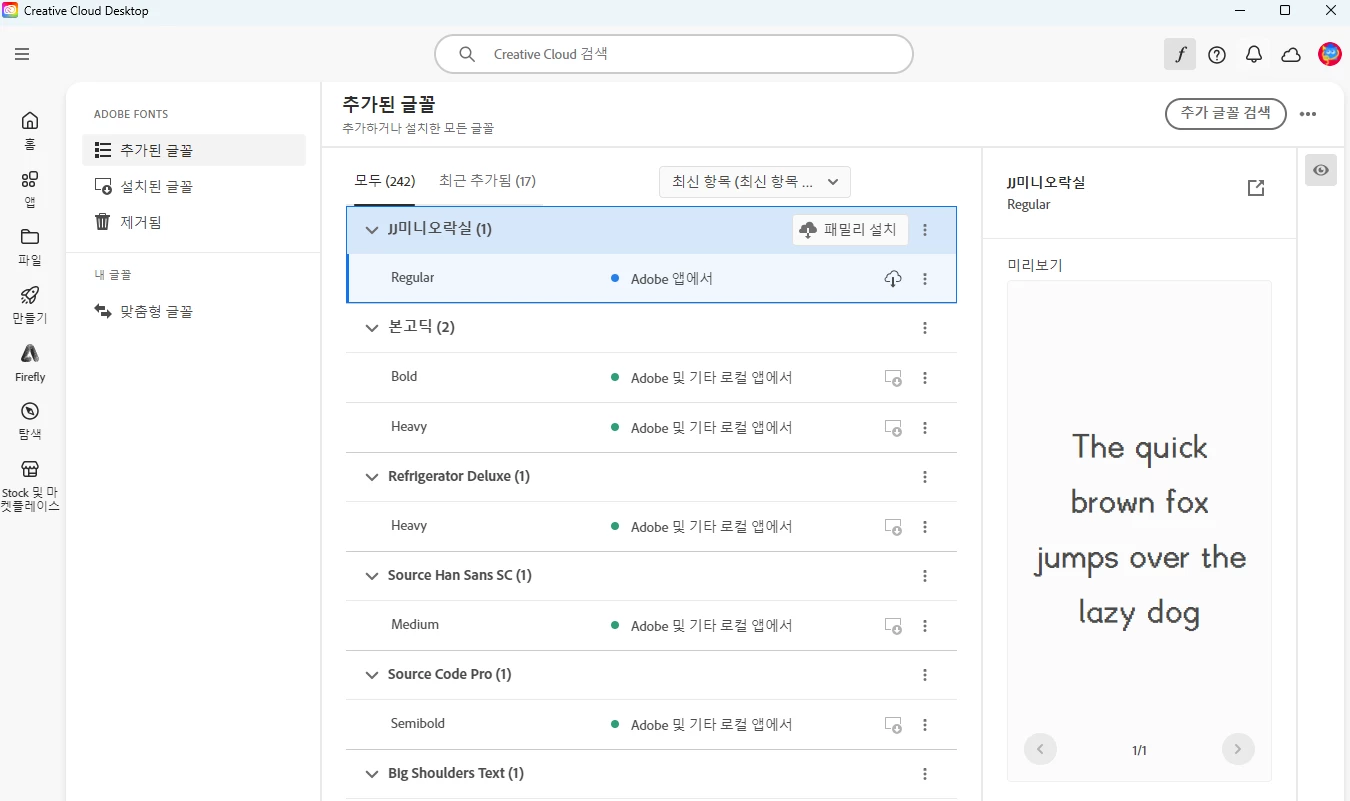Open more options for 본고딕 family
1350x801 pixels.
coord(925,328)
